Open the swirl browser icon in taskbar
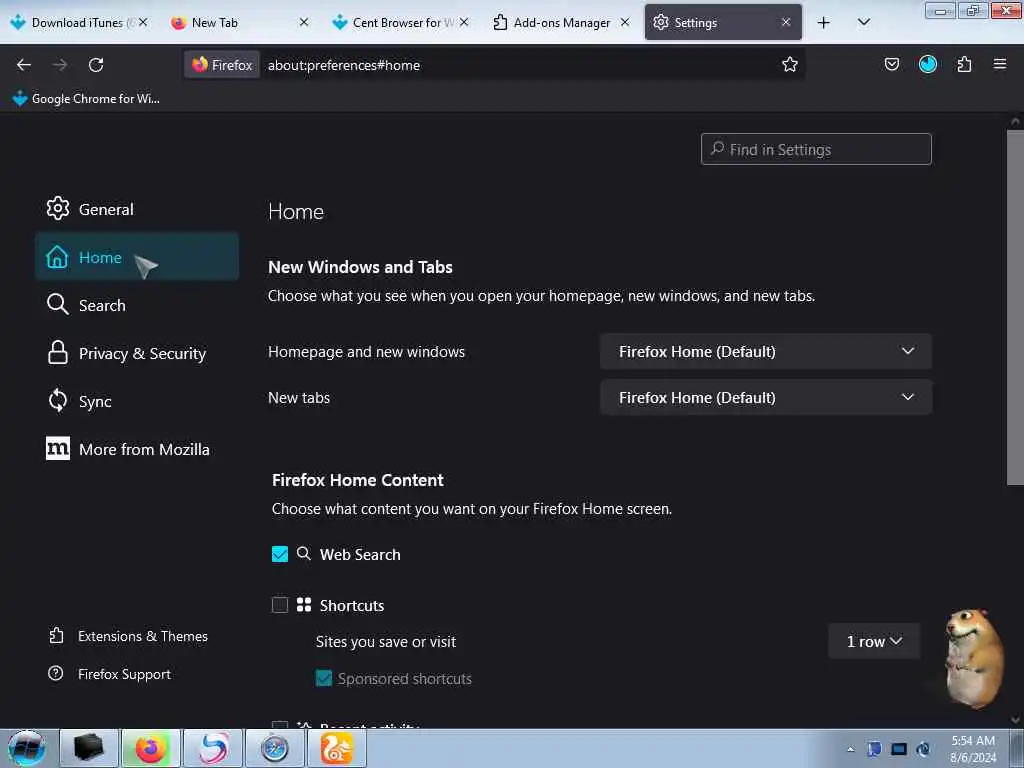Viewport: 1024px width, 768px height. 213,748
